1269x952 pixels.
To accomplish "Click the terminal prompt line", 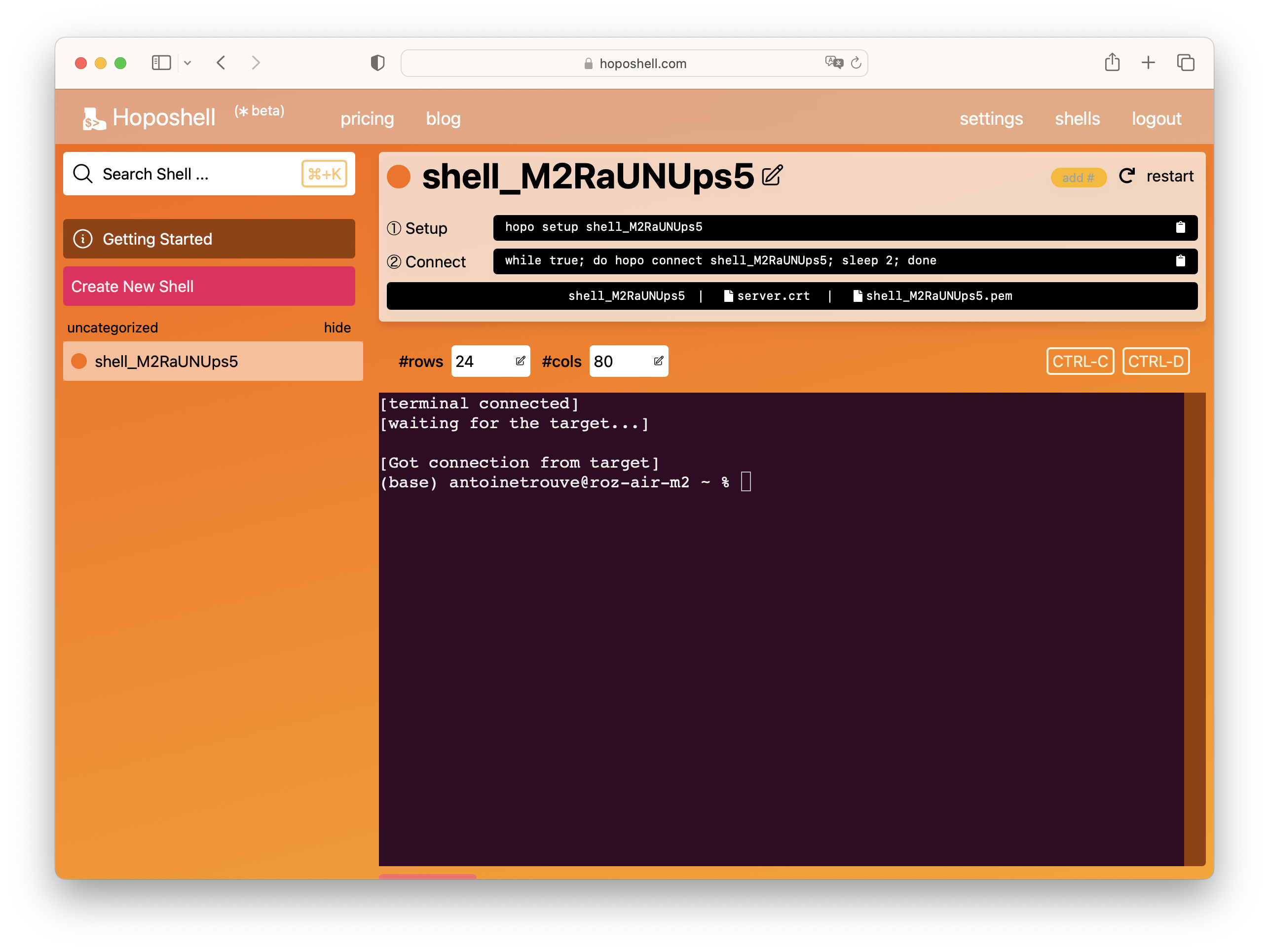I will pyautogui.click(x=565, y=482).
